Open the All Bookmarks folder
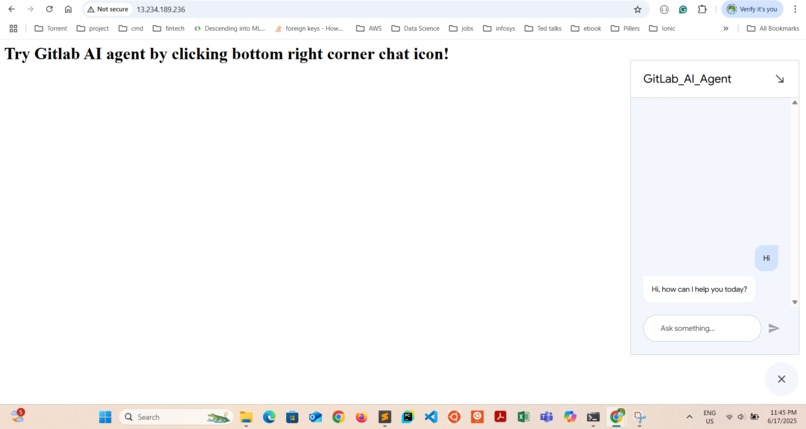Screen dimensions: 806x429 [773, 28]
